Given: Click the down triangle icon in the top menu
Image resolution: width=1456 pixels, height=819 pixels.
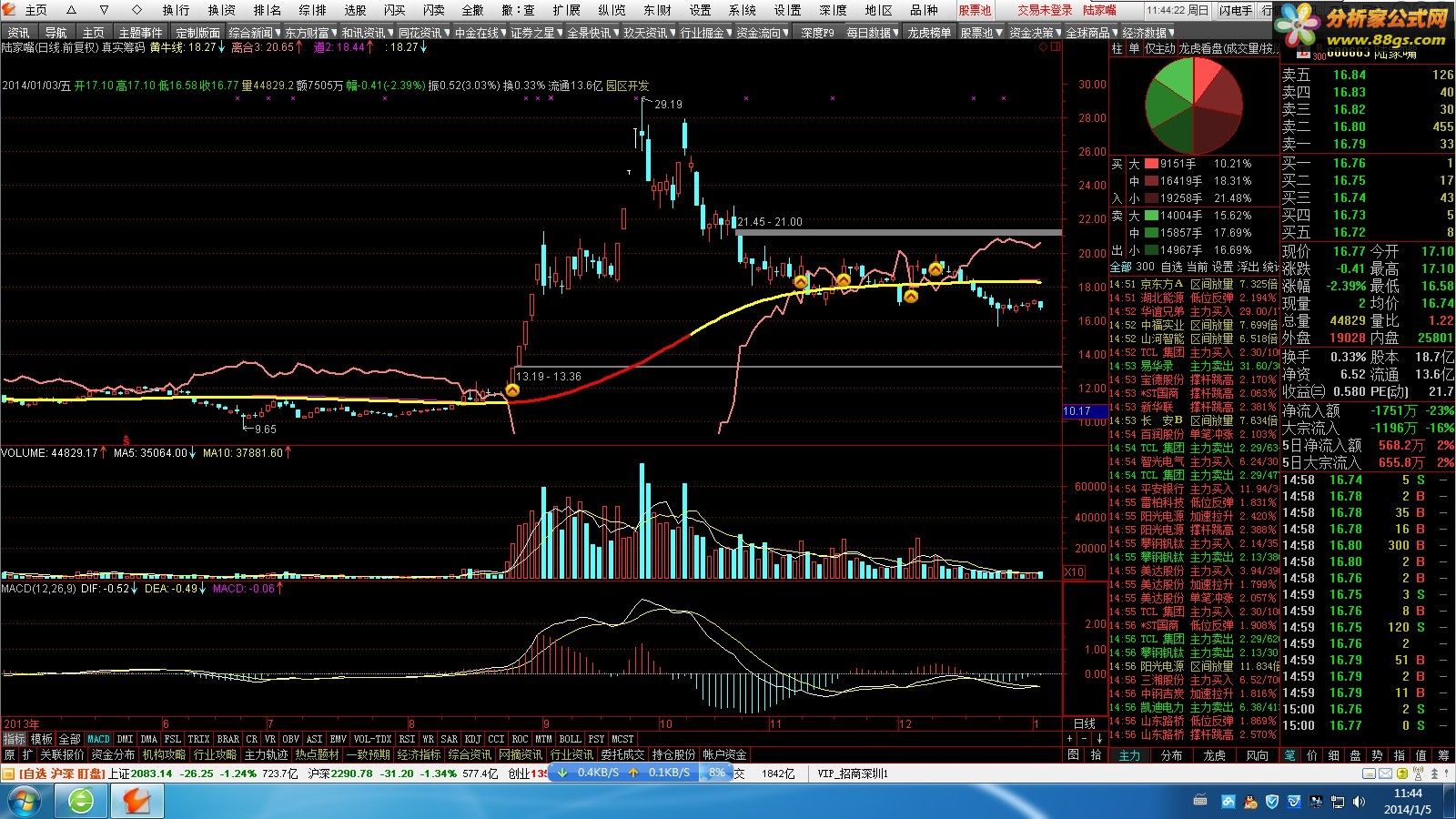Looking at the screenshot, I should (x=104, y=10).
